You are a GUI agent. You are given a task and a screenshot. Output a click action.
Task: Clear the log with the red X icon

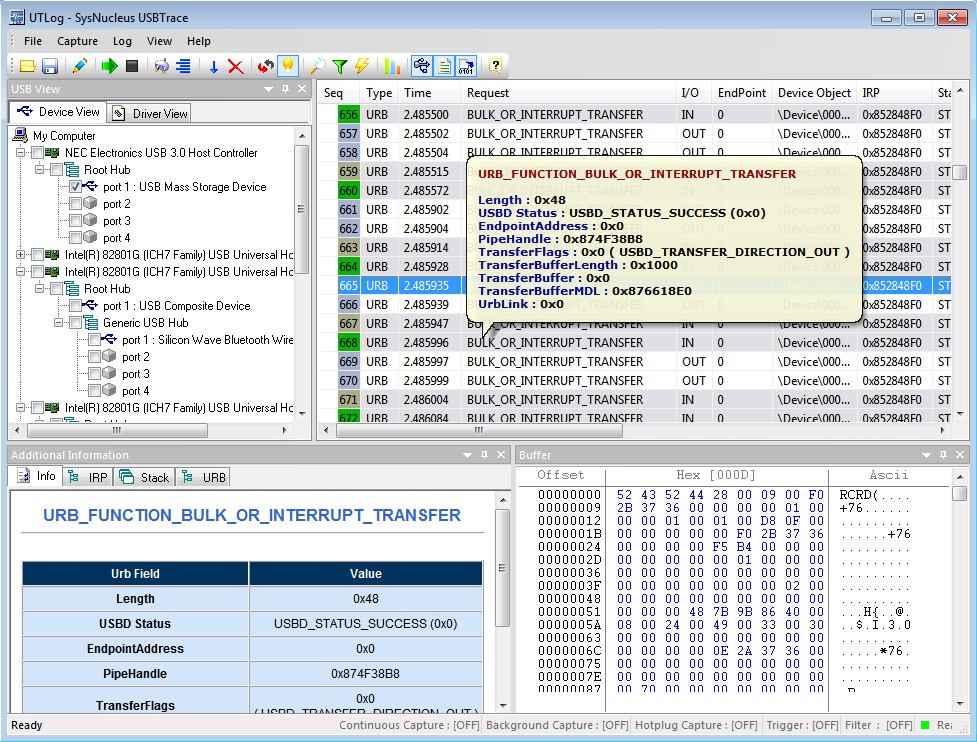pyautogui.click(x=236, y=66)
